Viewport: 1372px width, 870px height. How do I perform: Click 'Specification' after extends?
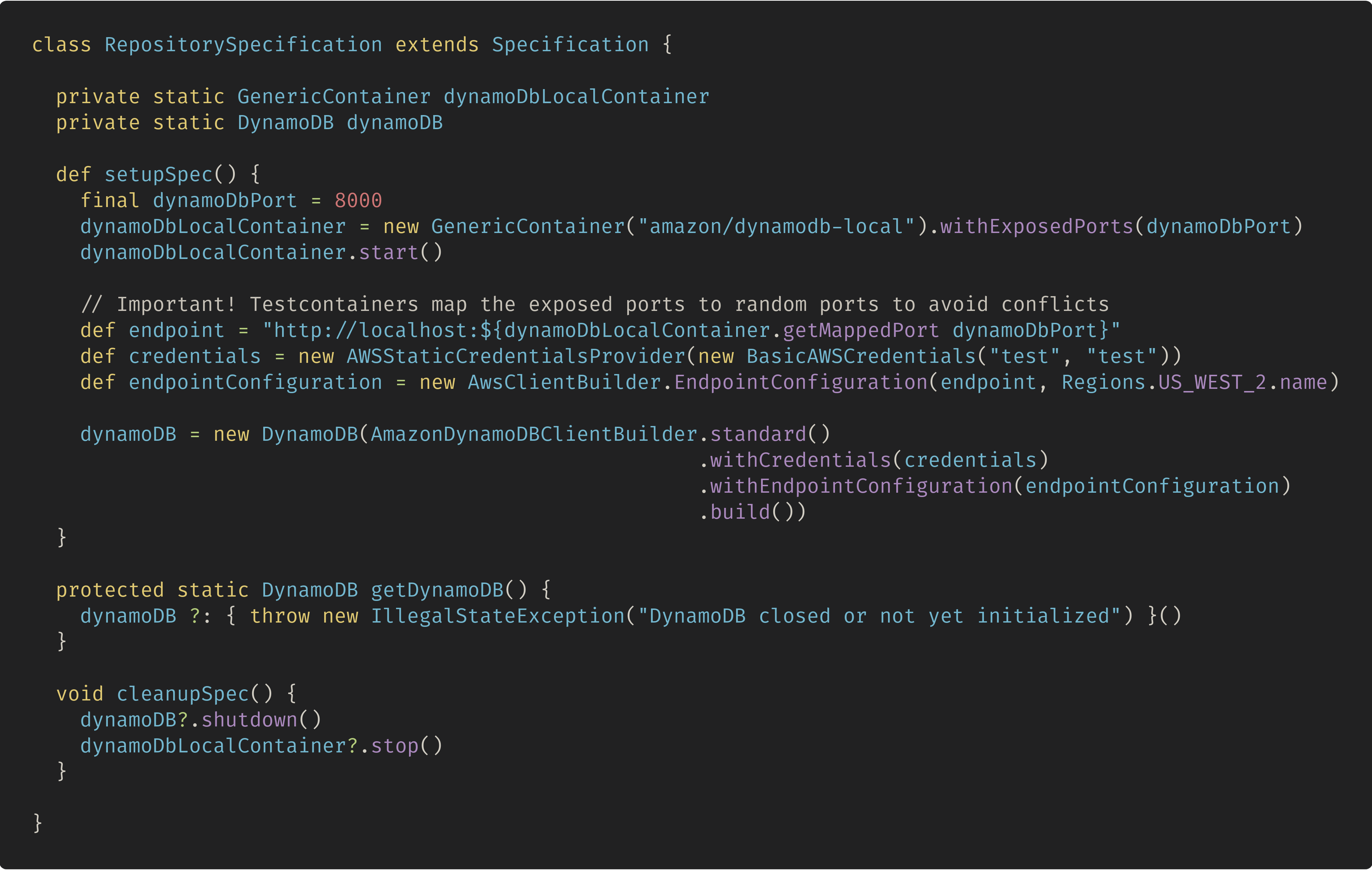tap(570, 45)
